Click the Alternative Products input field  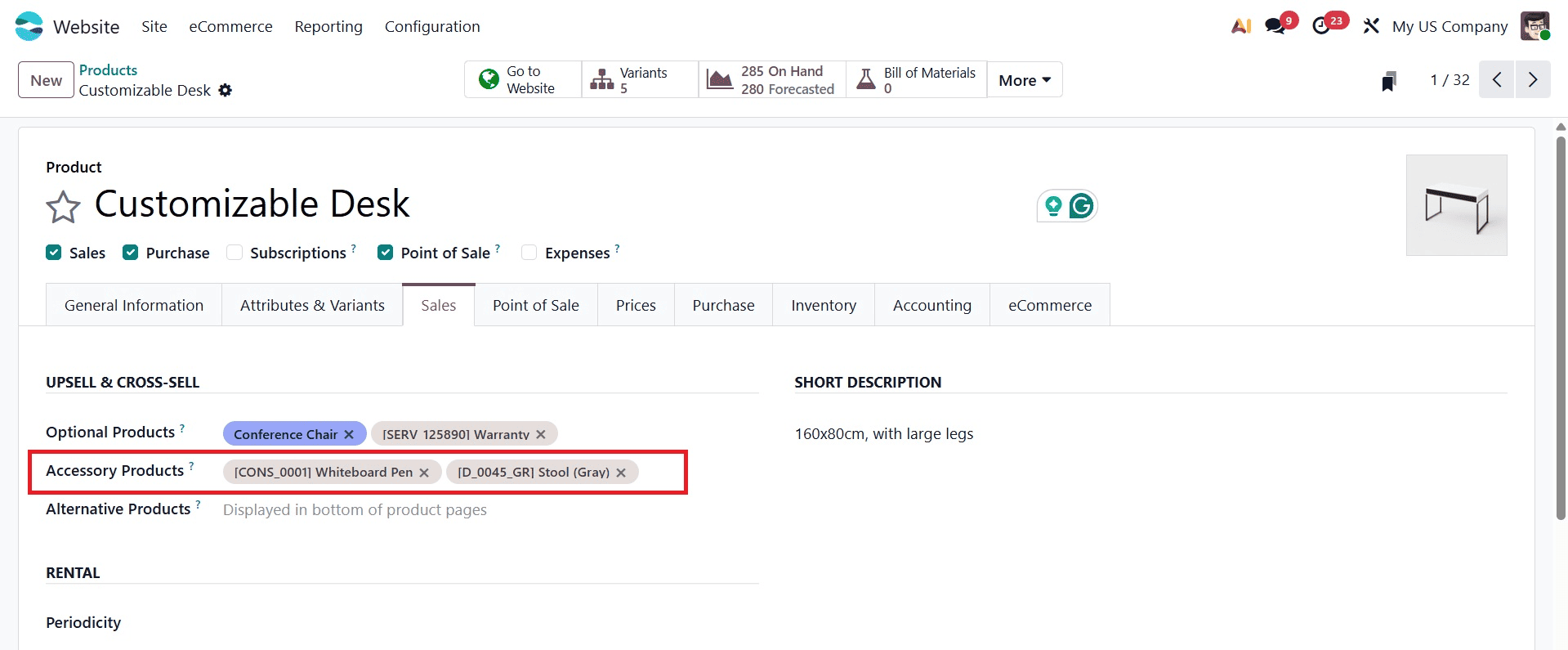point(490,510)
